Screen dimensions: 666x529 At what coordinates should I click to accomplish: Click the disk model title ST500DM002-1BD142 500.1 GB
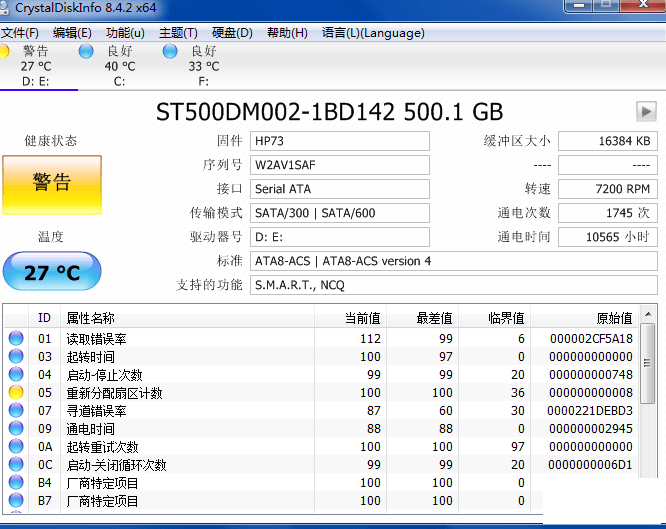coord(329,112)
